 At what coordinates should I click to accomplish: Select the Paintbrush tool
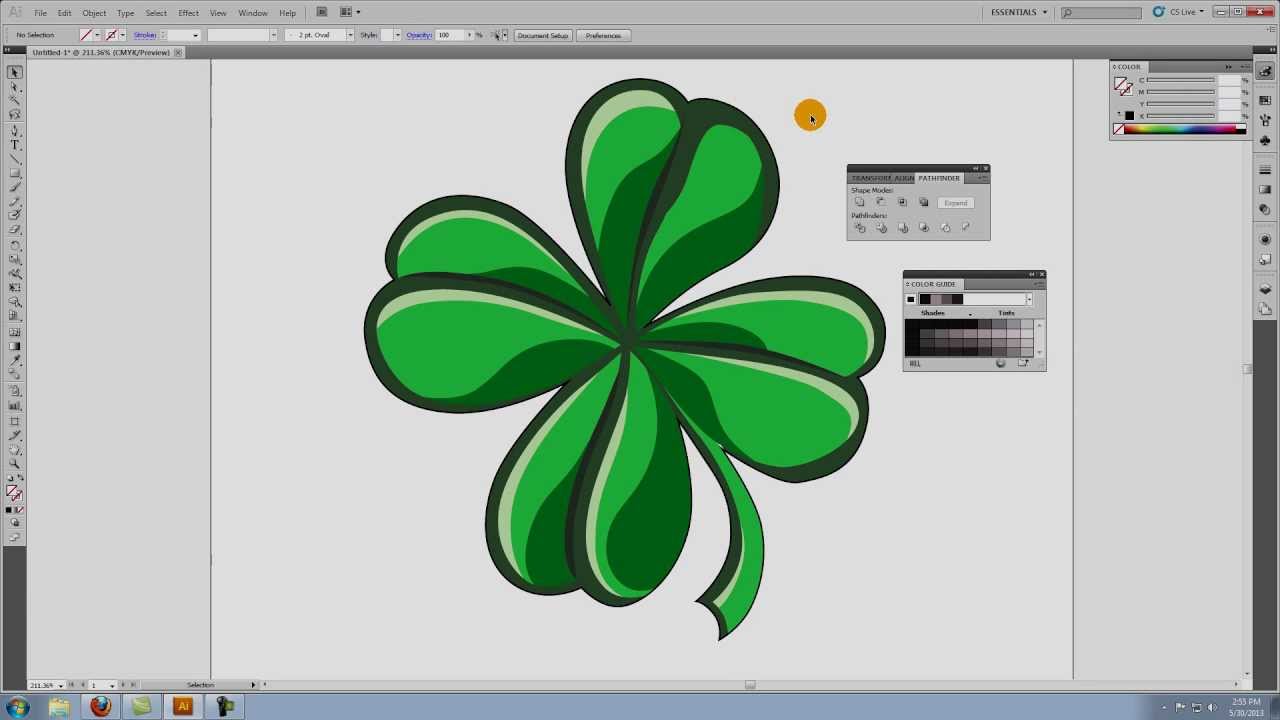14,188
